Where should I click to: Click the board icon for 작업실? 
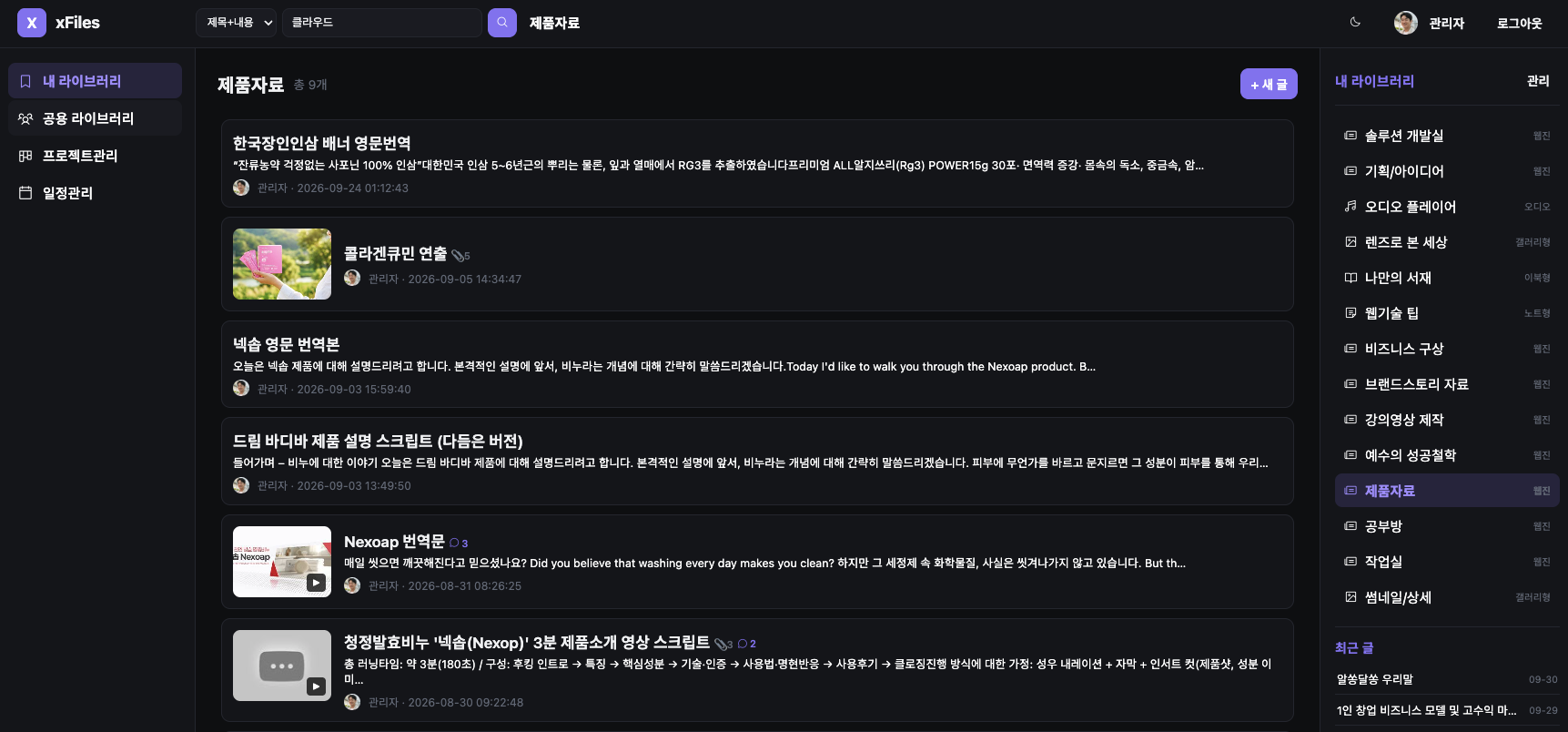[1351, 562]
